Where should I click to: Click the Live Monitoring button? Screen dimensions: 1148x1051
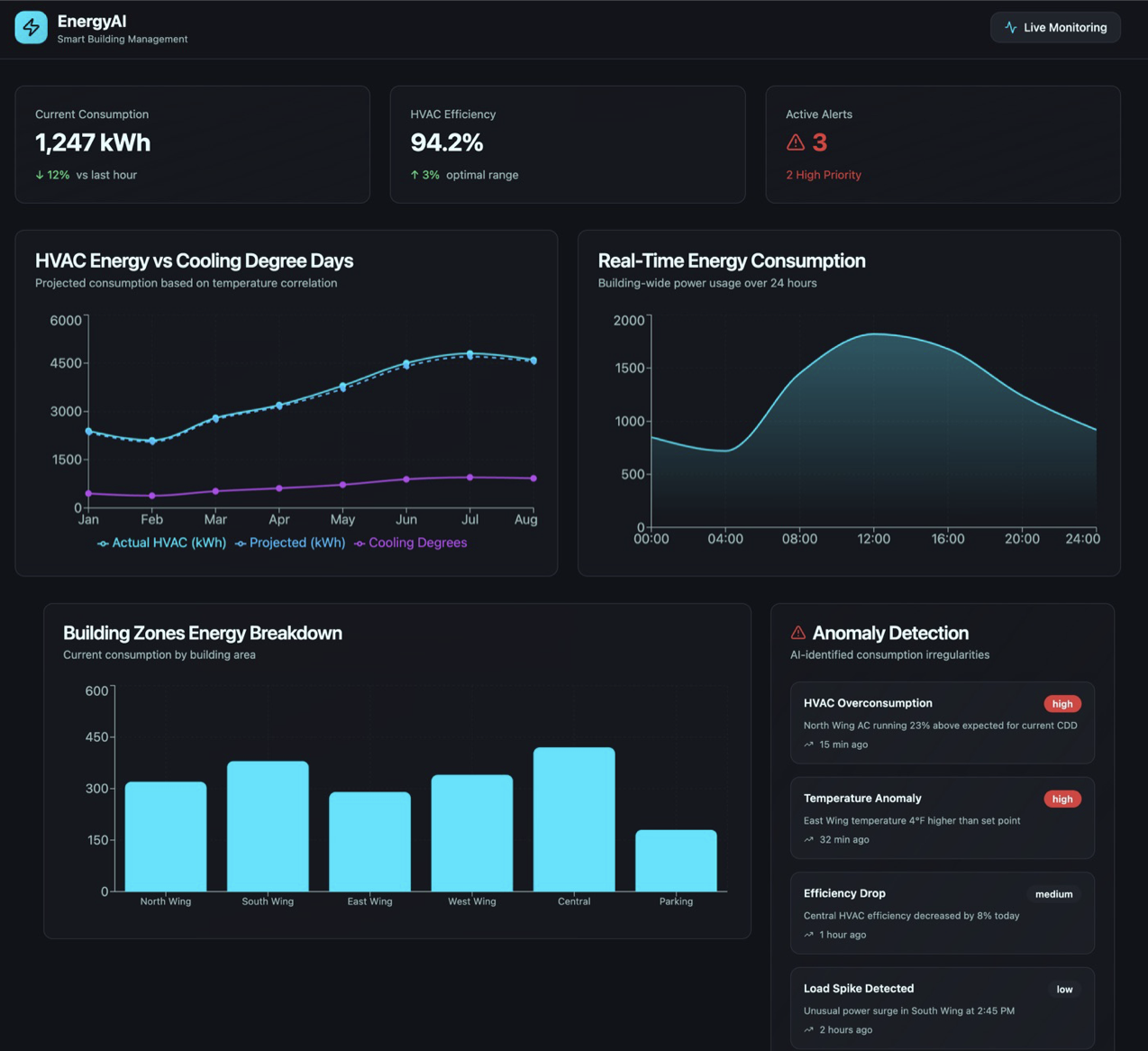point(1055,27)
